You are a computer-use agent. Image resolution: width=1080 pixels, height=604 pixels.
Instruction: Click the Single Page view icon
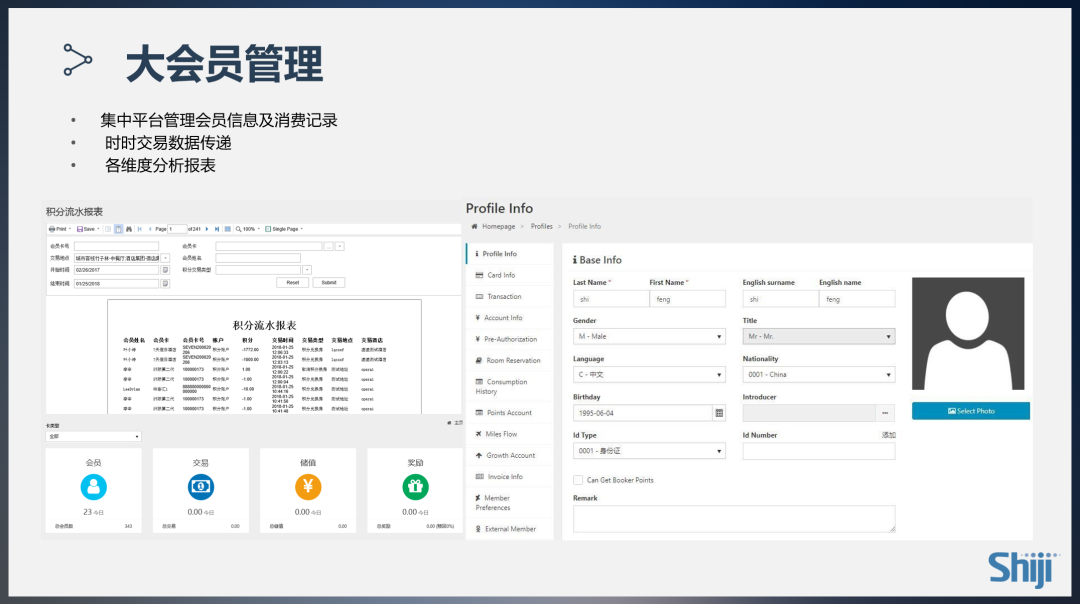point(268,229)
